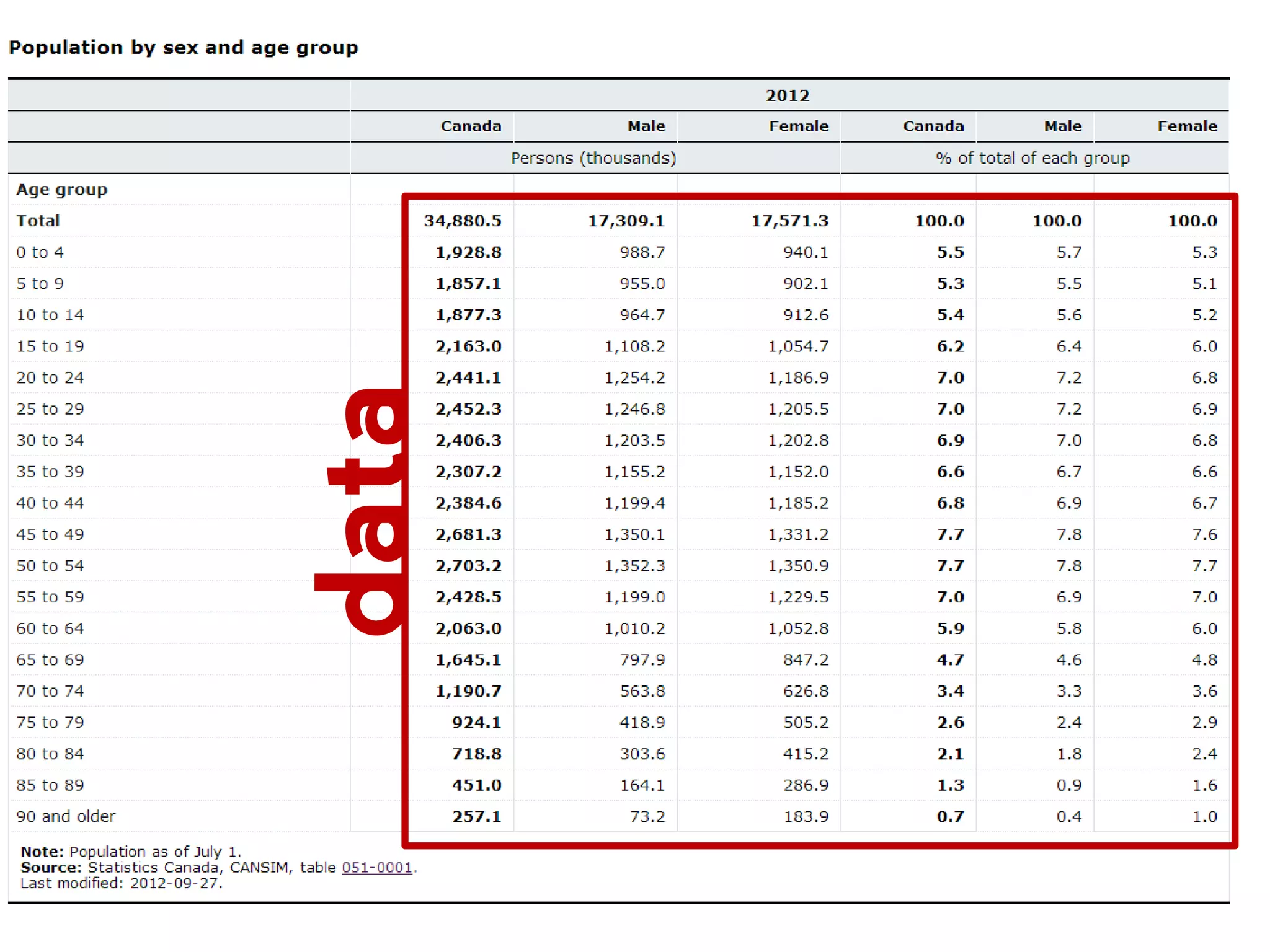Select the 90 and older row label
Viewport: 1270px width, 952px height.
coord(66,816)
